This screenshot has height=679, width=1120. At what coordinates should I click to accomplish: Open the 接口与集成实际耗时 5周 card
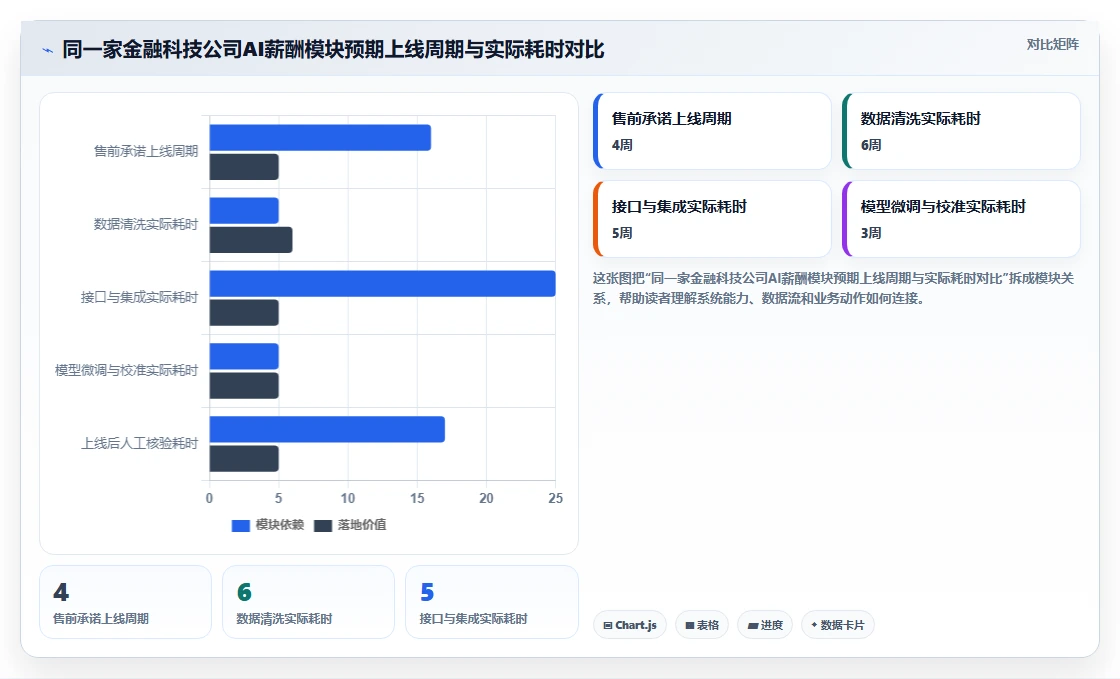(x=712, y=218)
